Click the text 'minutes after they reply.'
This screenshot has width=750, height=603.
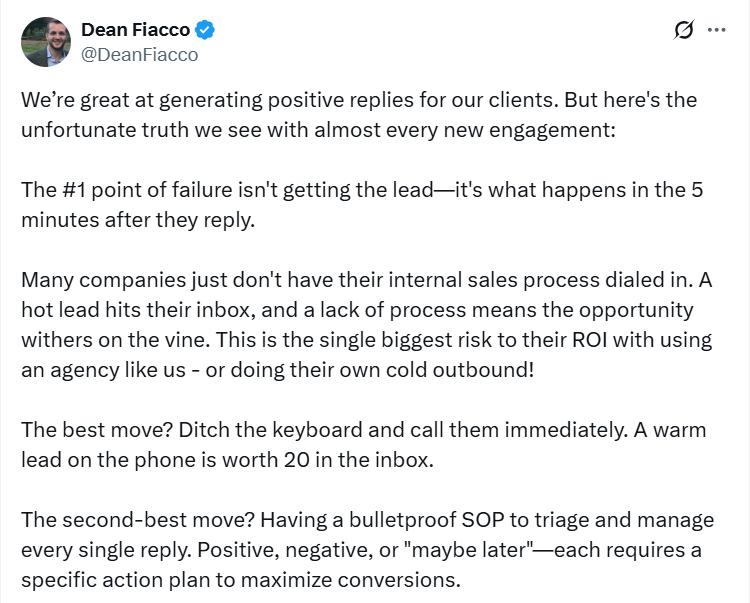pos(138,219)
